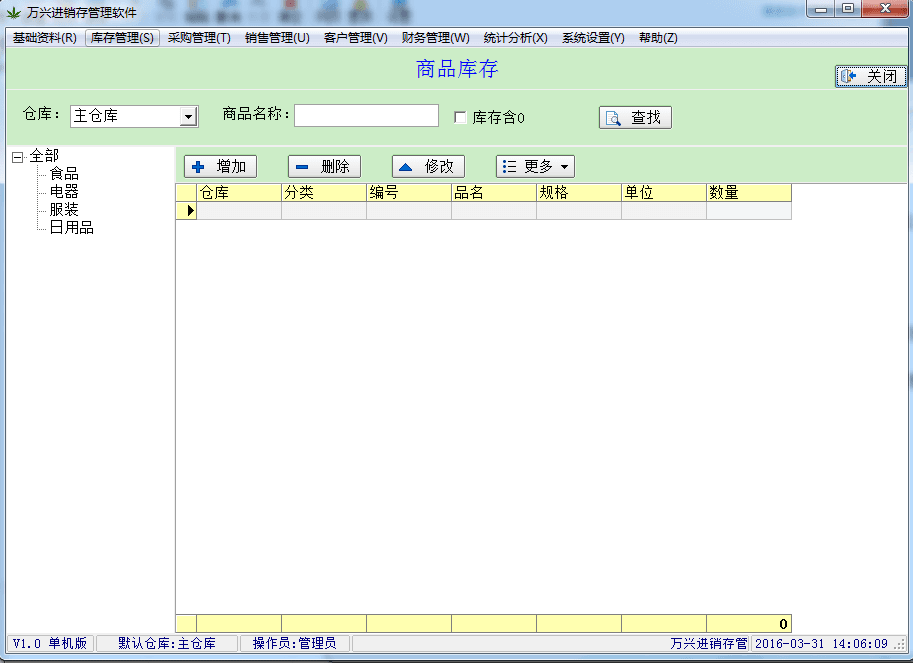Viewport: 913px width, 663px height.
Task: Open the 仓库 dropdown list
Action: 187,117
